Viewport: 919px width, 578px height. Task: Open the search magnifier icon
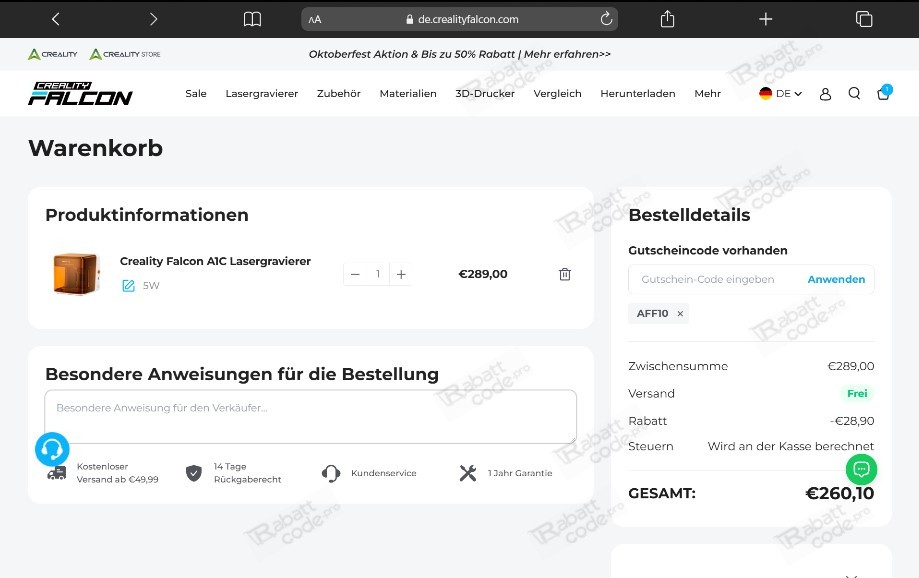point(855,94)
